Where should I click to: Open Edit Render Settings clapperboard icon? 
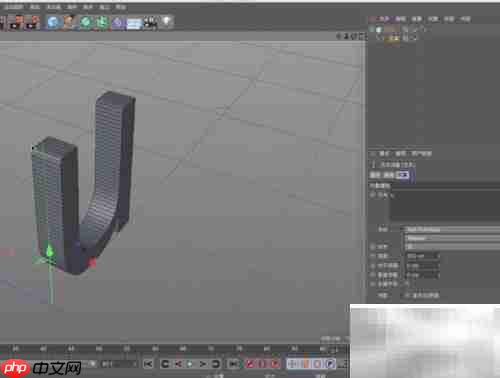[33, 22]
